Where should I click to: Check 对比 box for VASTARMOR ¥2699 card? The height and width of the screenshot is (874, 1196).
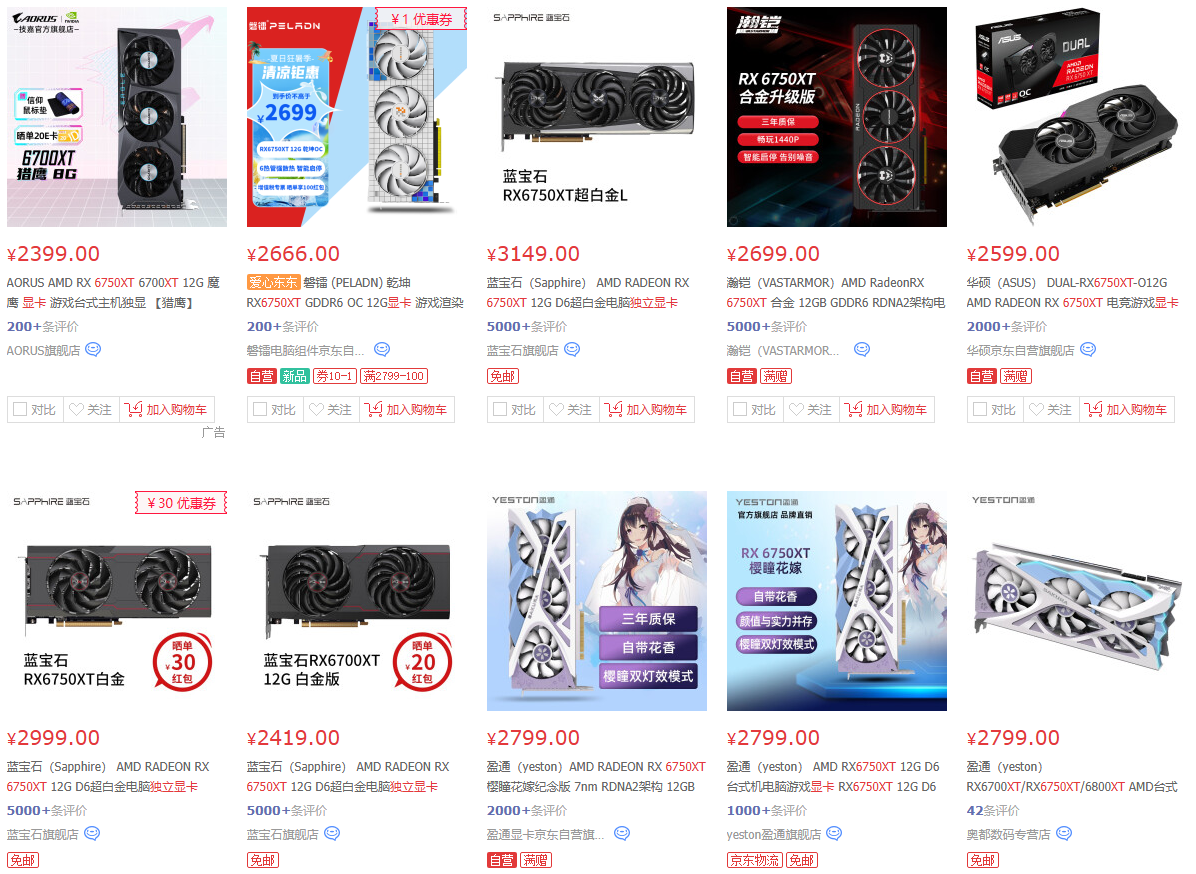pyautogui.click(x=740, y=410)
